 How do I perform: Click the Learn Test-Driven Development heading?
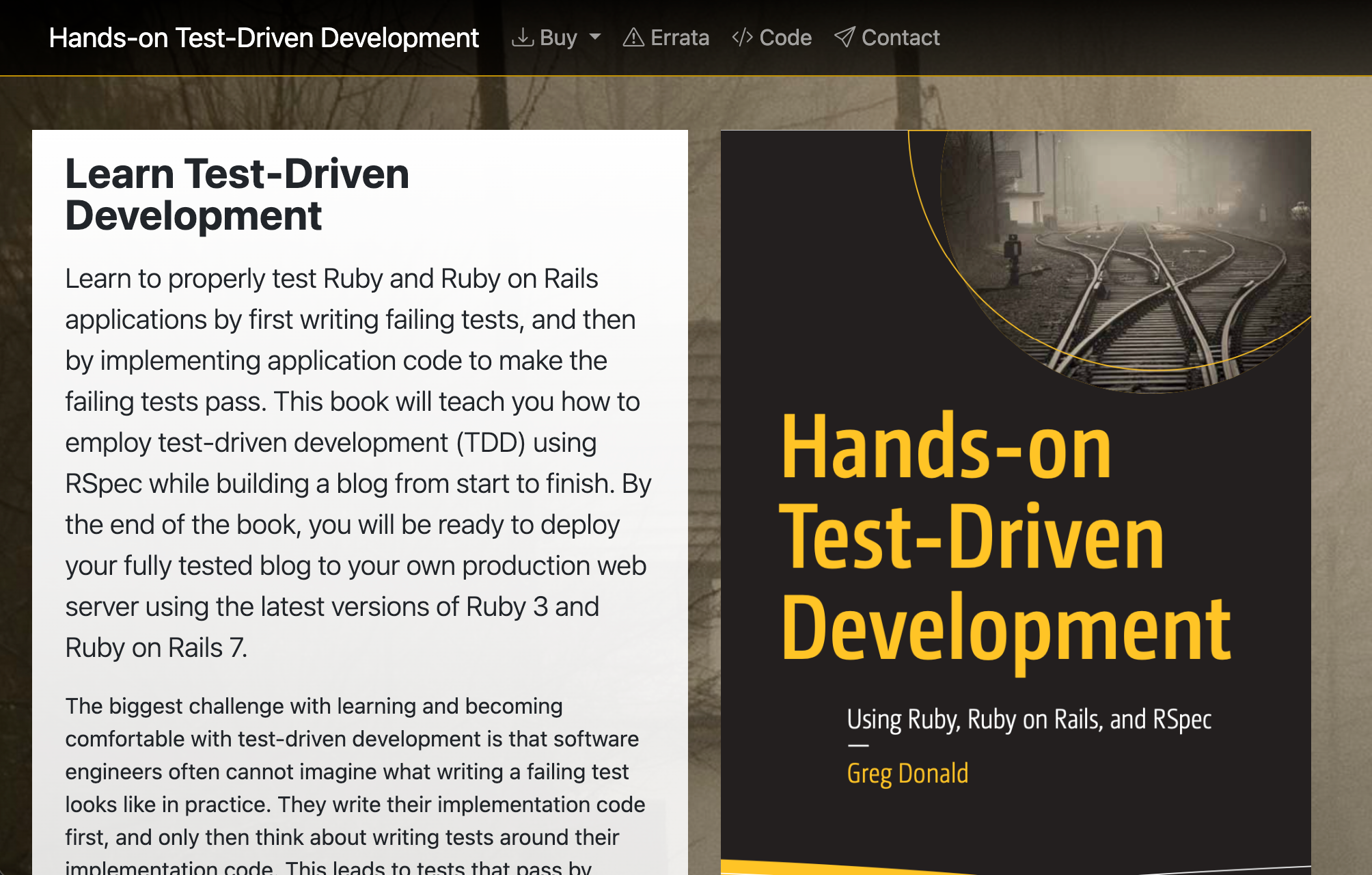237,195
